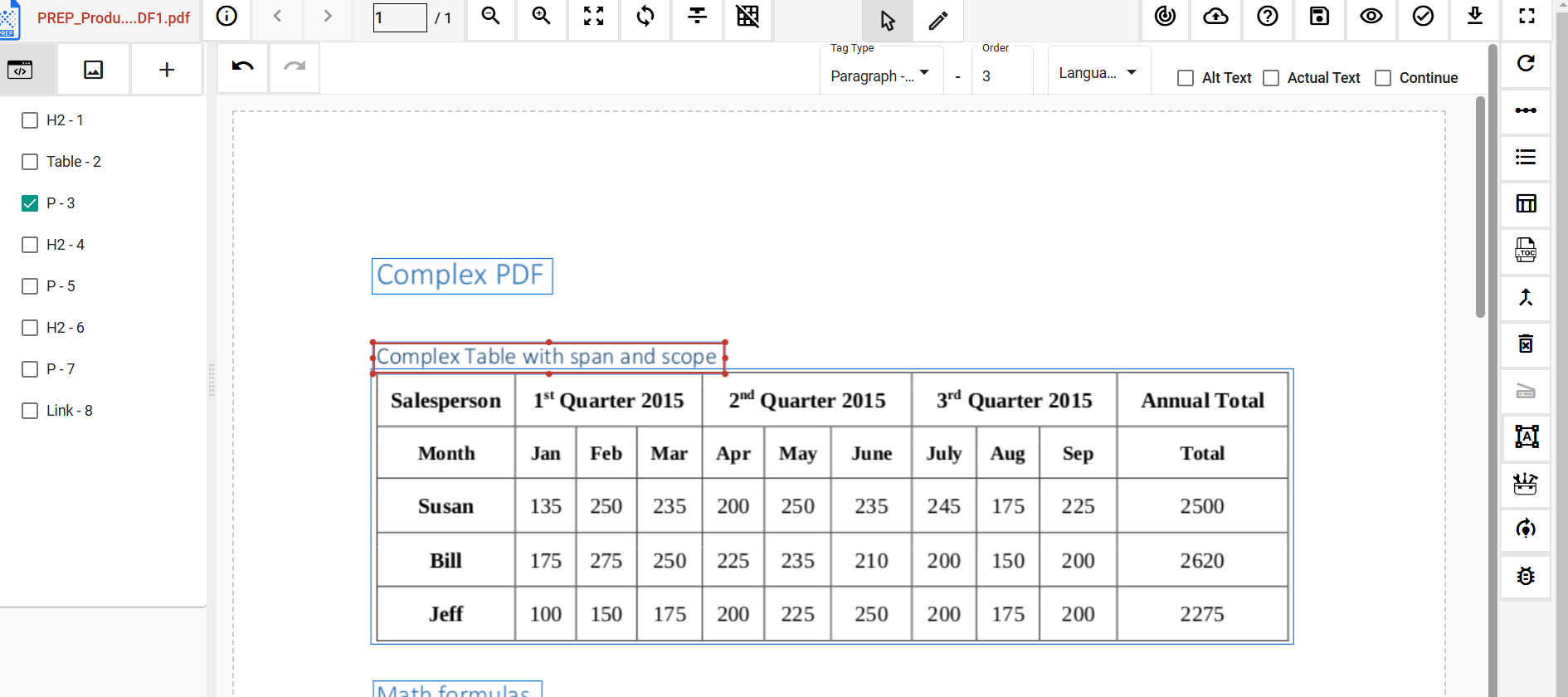Click the three connected dots icon
This screenshot has height=697, width=1568.
[1526, 110]
